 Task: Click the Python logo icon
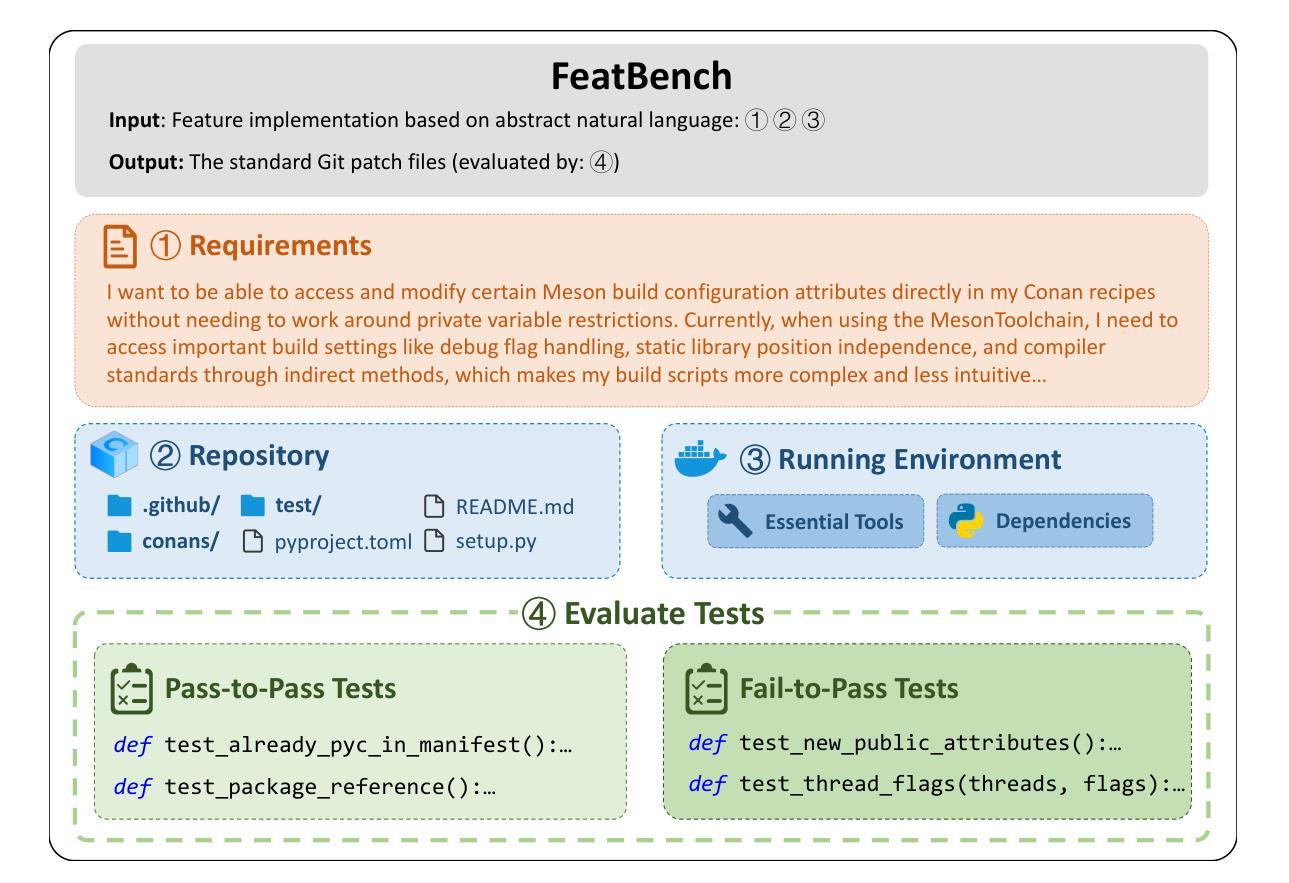962,521
